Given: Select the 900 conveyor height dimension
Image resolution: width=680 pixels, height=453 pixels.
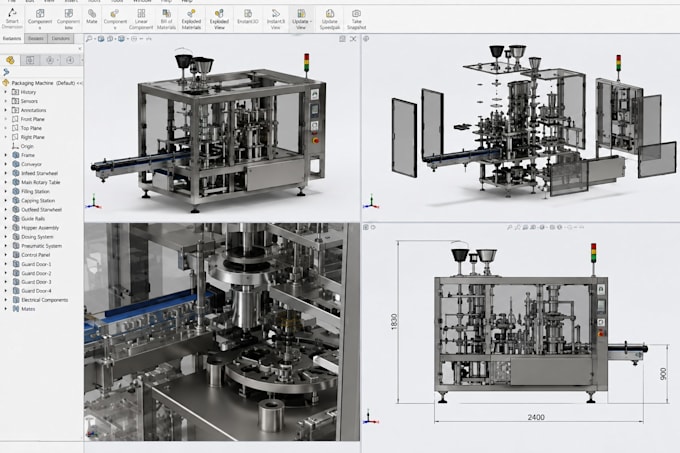Looking at the screenshot, I should click(663, 374).
